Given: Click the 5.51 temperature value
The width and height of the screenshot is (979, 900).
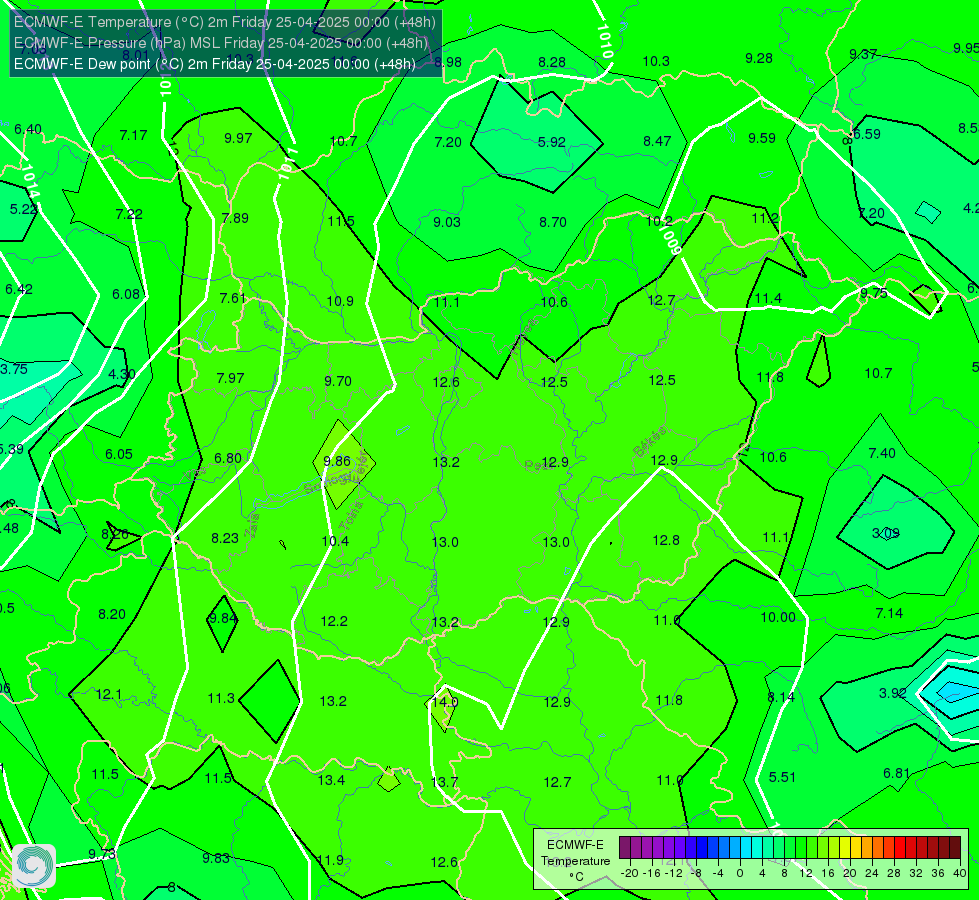Looking at the screenshot, I should [x=782, y=777].
